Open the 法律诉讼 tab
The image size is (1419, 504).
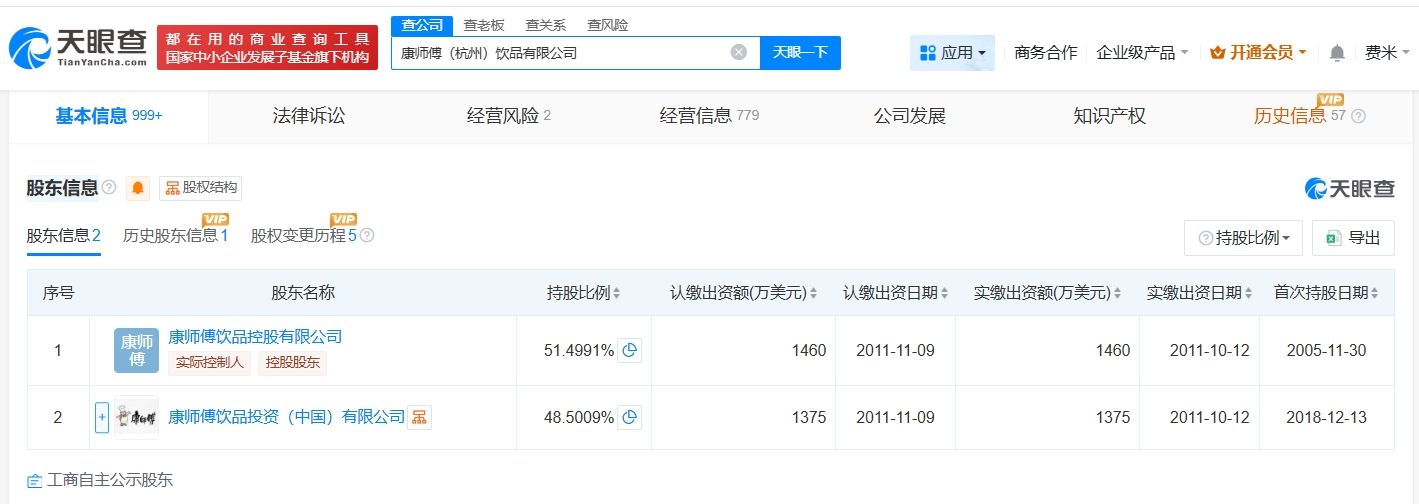point(309,116)
